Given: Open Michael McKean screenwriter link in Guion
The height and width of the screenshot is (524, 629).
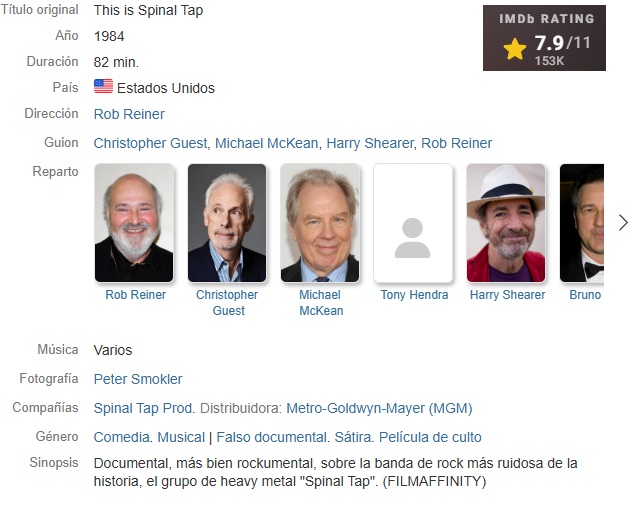Looking at the screenshot, I should [267, 143].
